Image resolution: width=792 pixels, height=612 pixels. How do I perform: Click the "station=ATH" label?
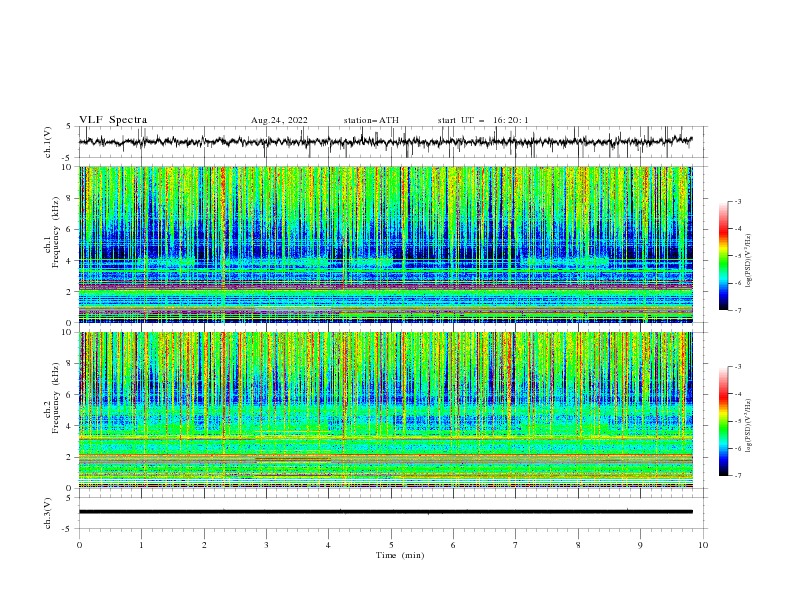(x=371, y=120)
